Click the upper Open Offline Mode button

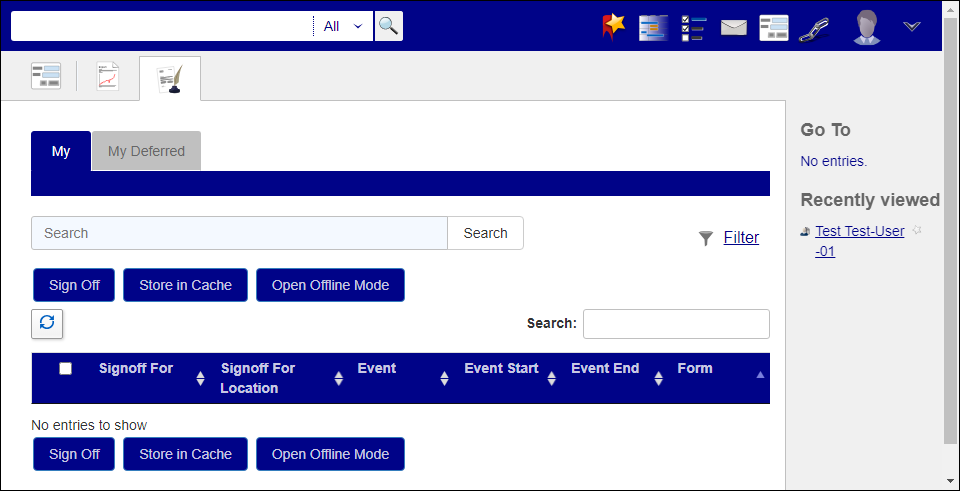coord(331,285)
